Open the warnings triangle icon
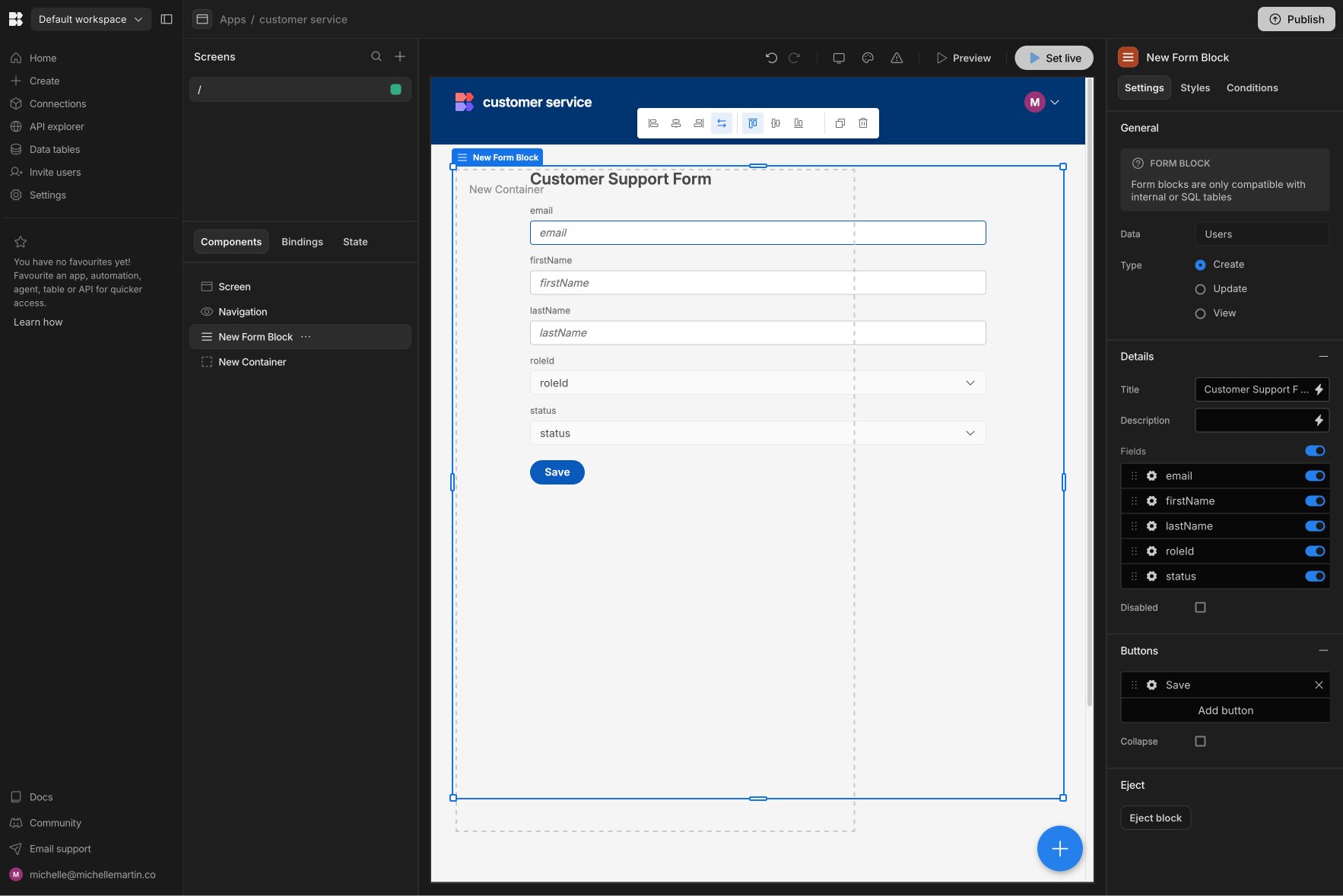 (897, 58)
